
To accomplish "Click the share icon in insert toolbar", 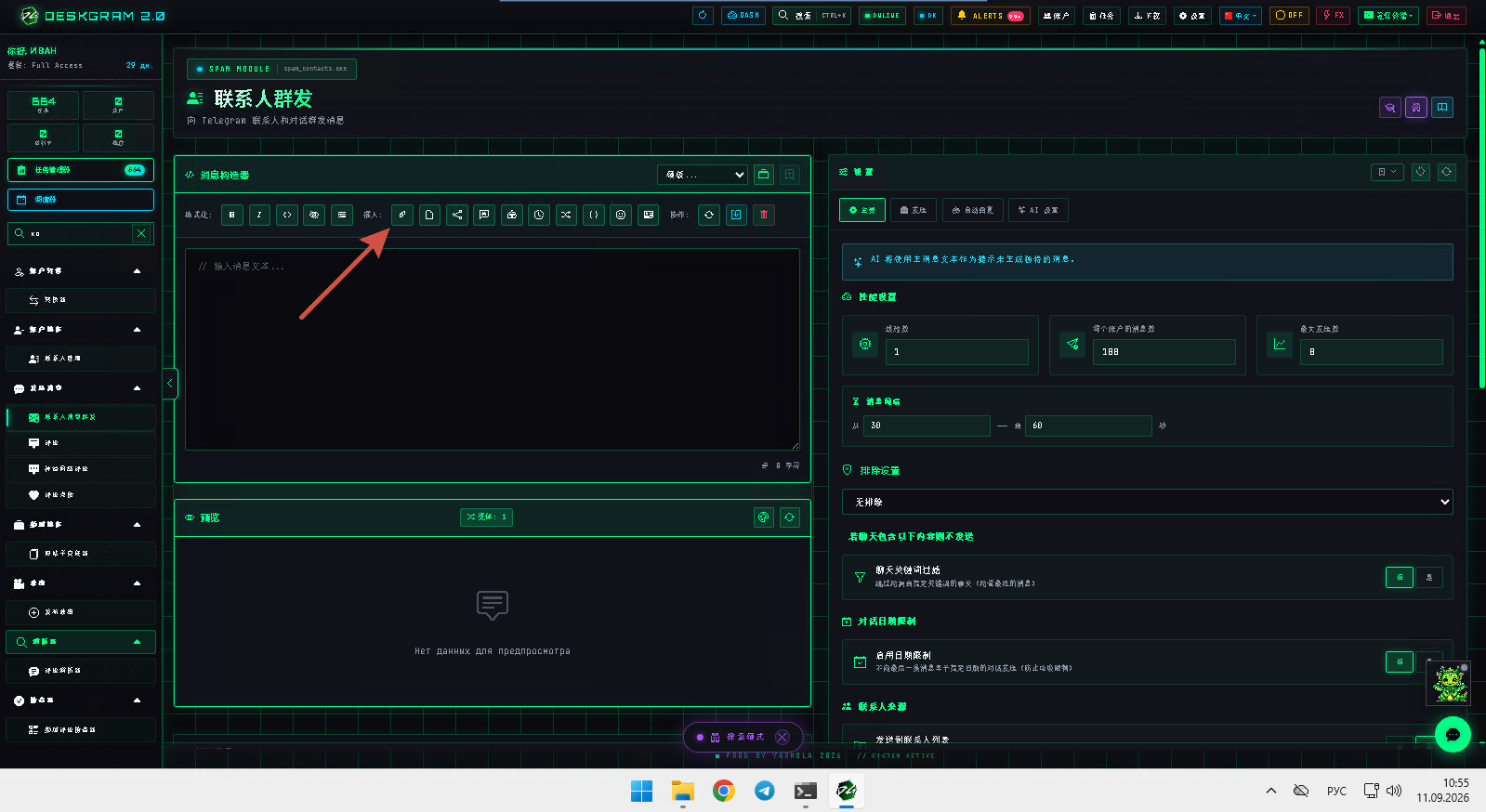I will pyautogui.click(x=457, y=215).
